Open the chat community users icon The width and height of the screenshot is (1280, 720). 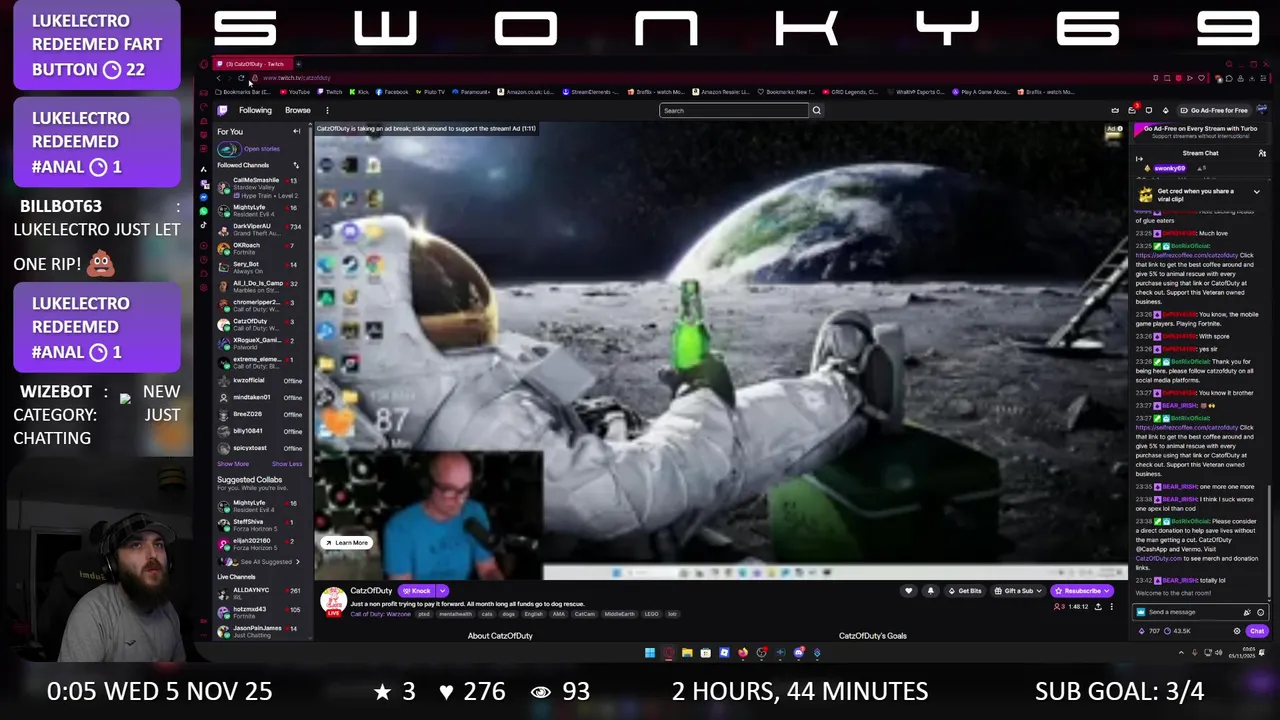pyautogui.click(x=1262, y=154)
